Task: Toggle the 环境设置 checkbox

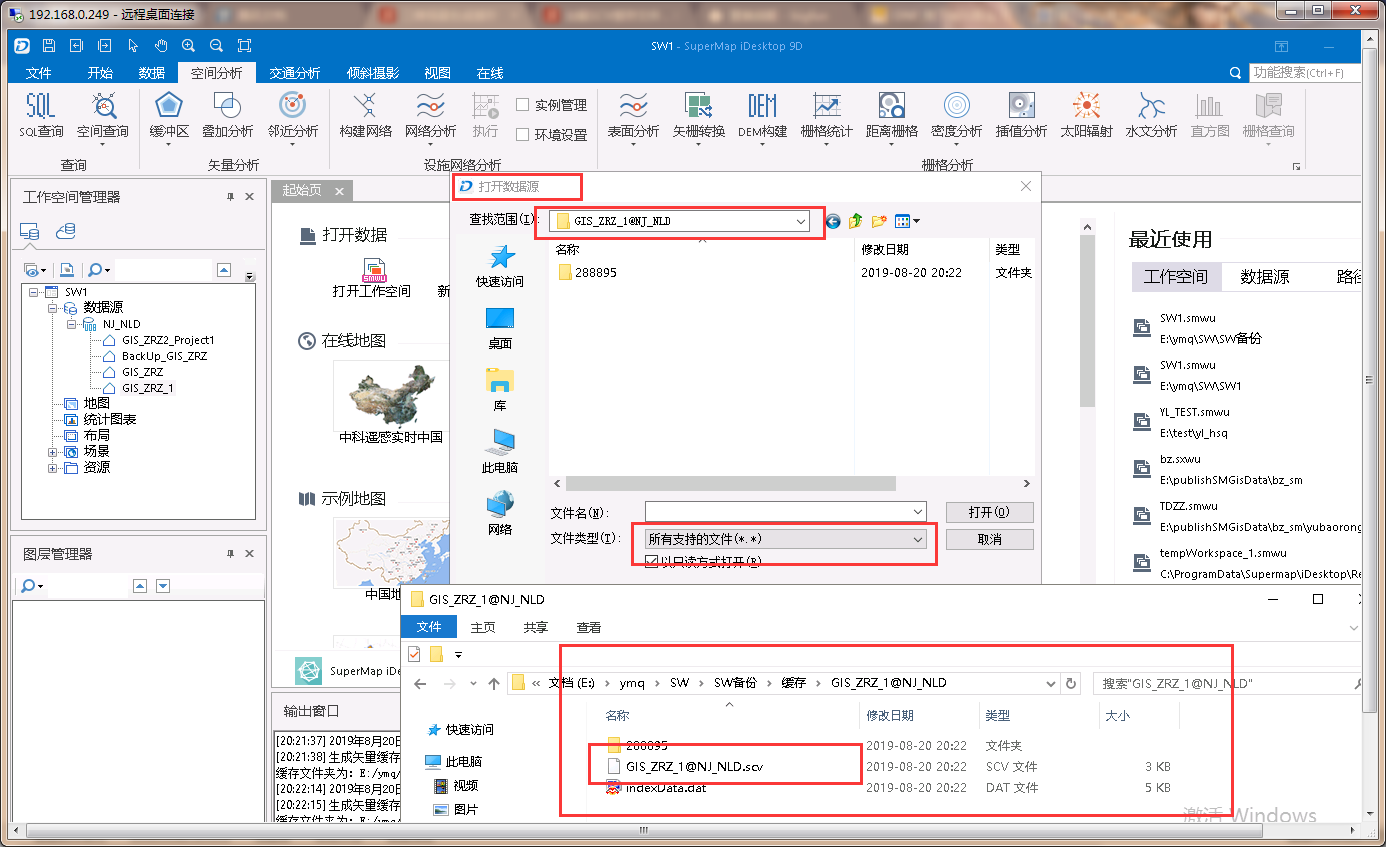Action: pyautogui.click(x=522, y=135)
